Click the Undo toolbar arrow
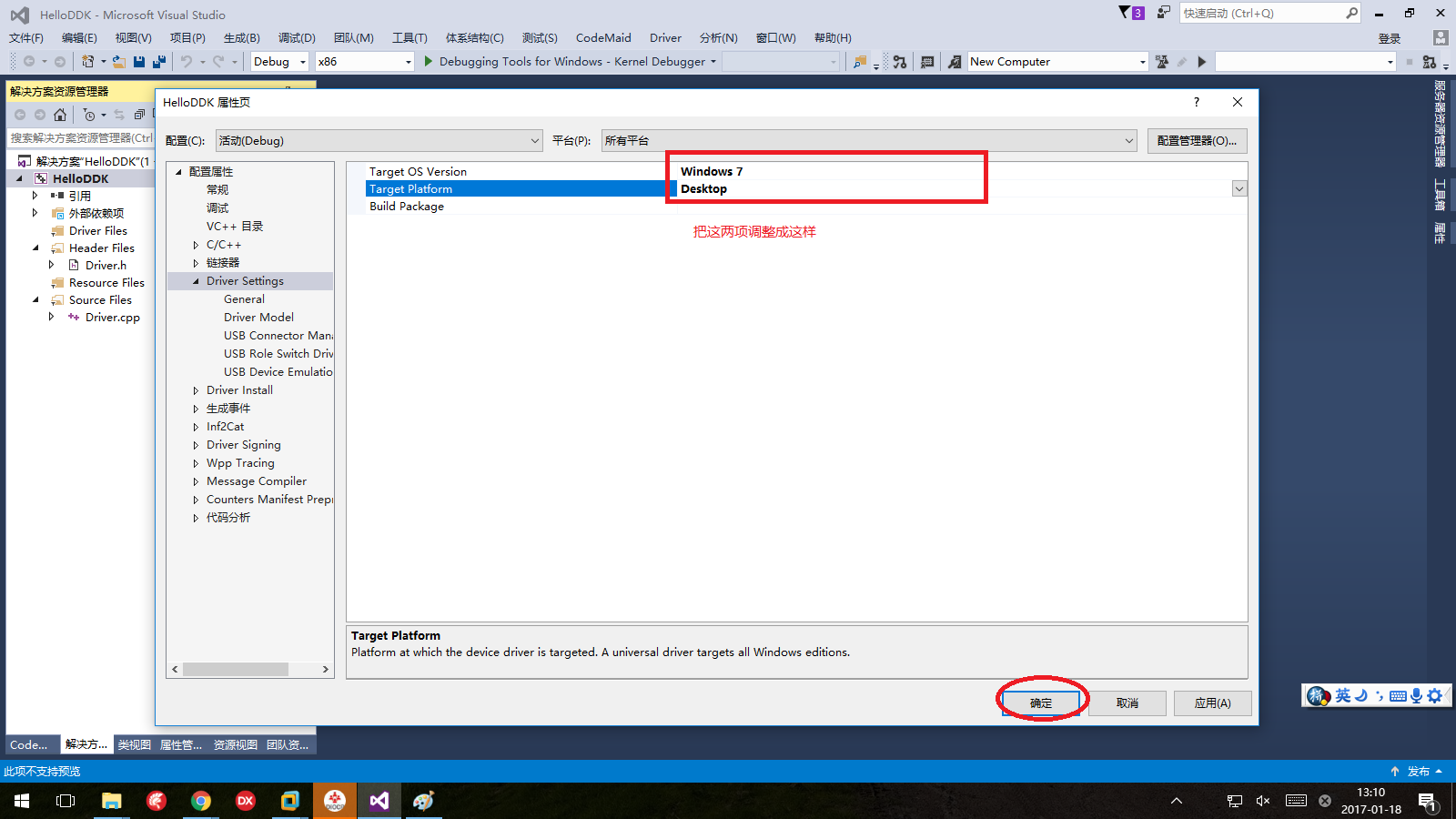The height and width of the screenshot is (819, 1456). click(x=187, y=62)
